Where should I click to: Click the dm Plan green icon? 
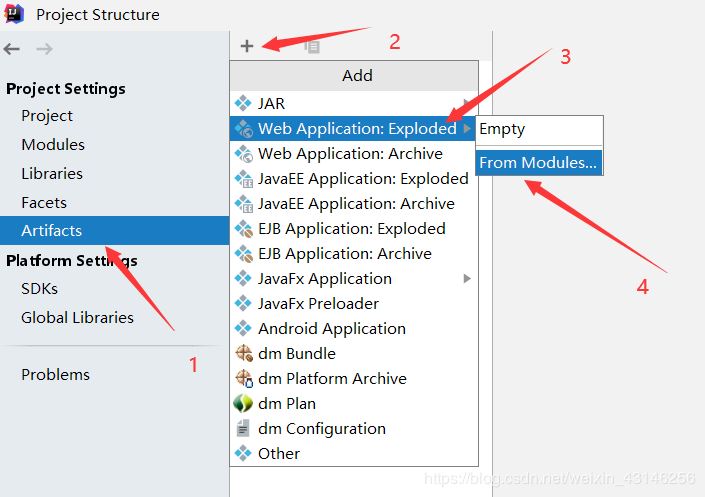(x=243, y=403)
